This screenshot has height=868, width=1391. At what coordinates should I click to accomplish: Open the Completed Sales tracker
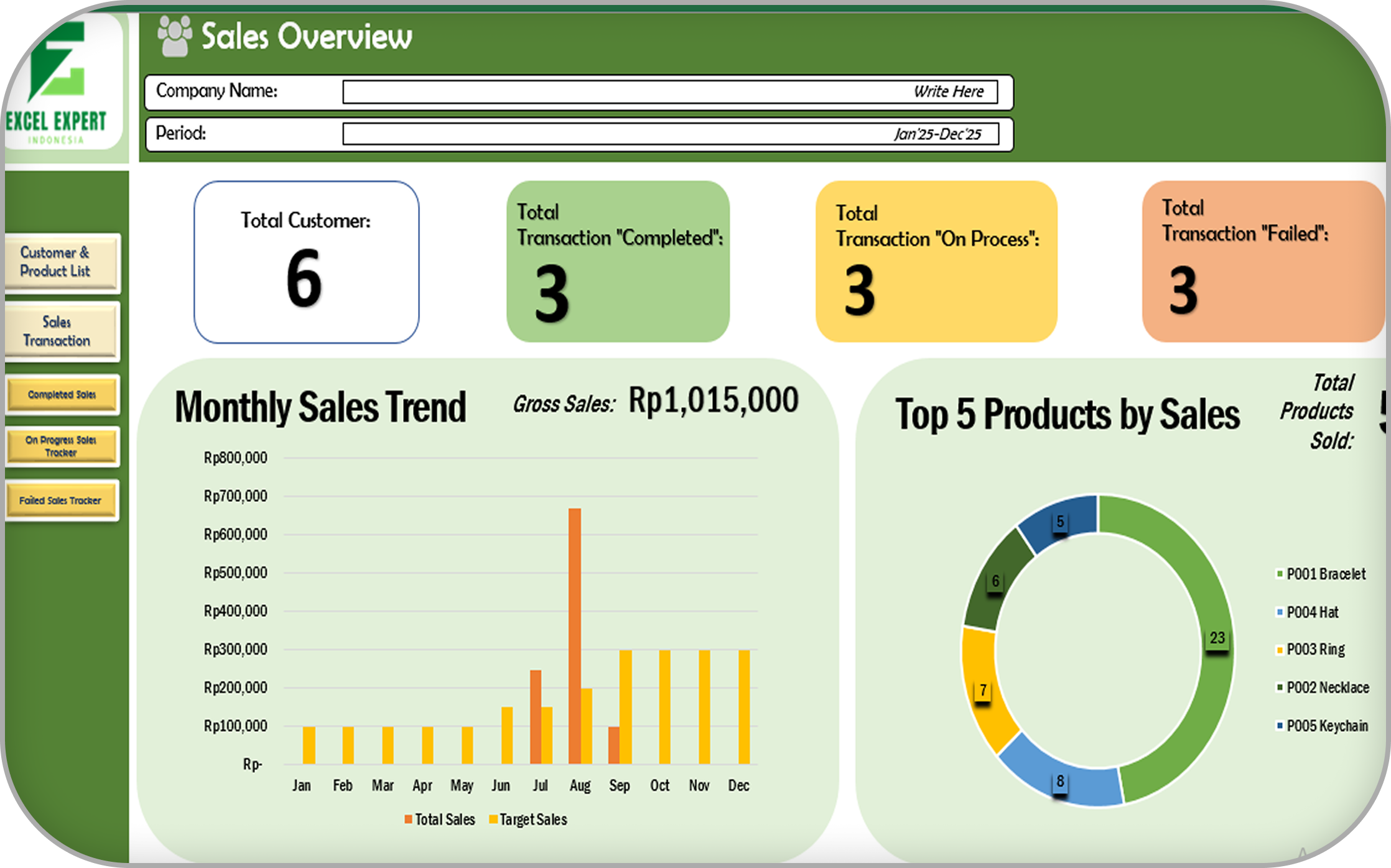click(62, 394)
